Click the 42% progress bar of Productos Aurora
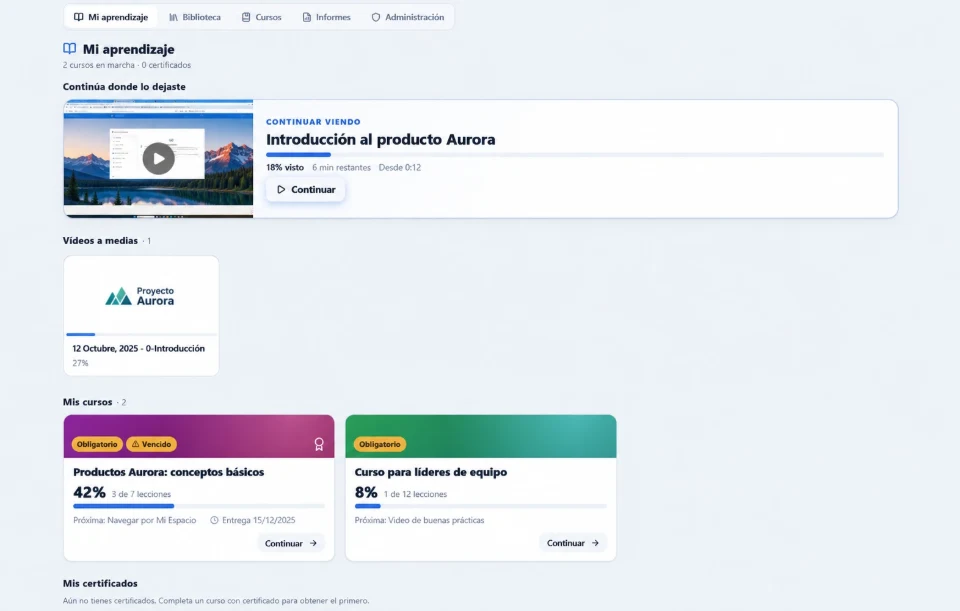The height and width of the screenshot is (611, 960). coord(199,506)
